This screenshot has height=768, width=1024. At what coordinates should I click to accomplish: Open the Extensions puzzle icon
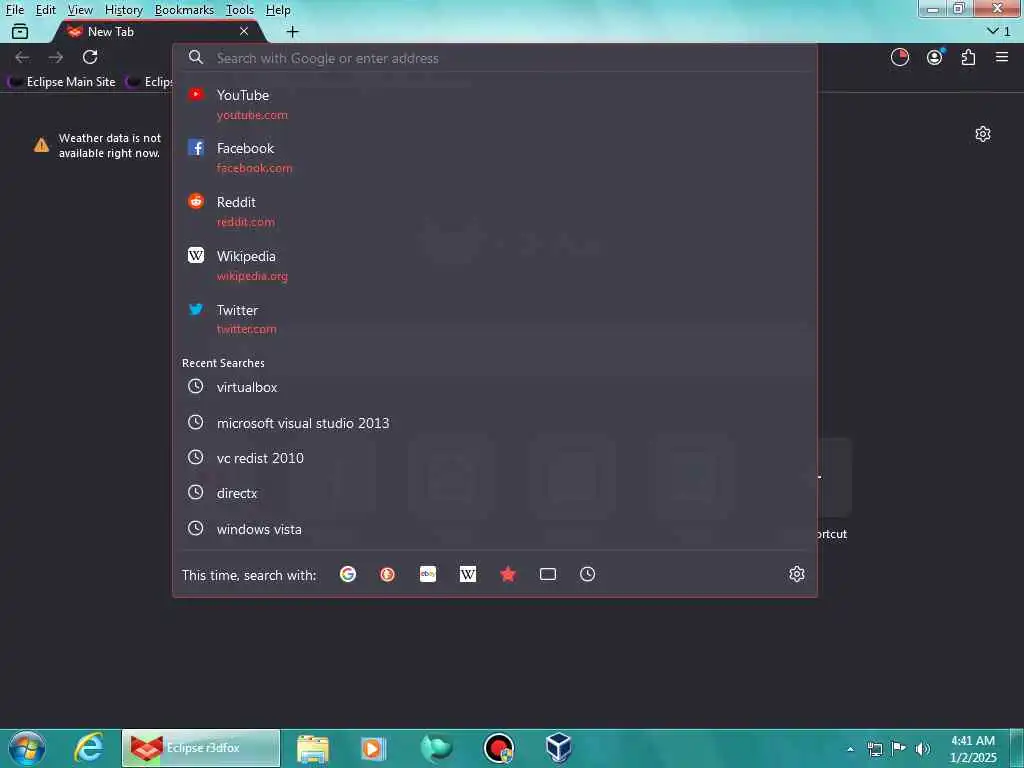tap(968, 57)
